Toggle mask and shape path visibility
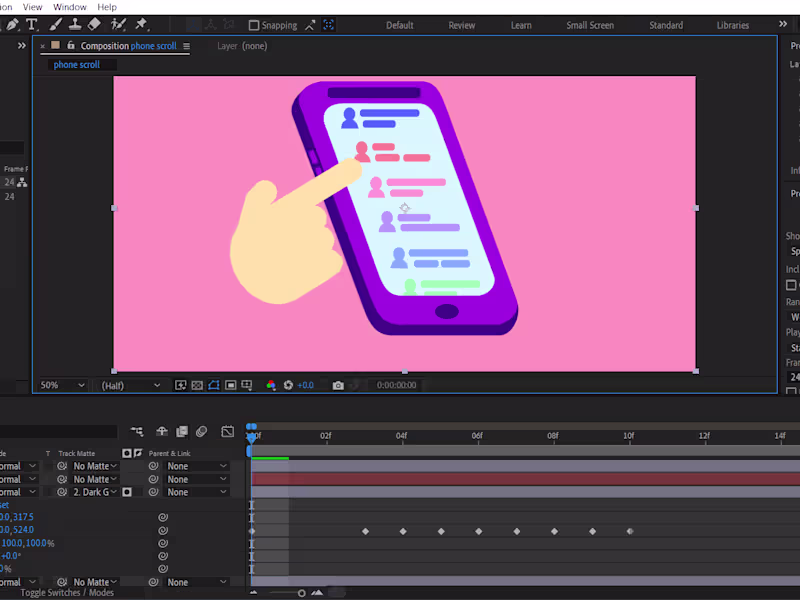Image resolution: width=800 pixels, height=600 pixels. coord(216,385)
